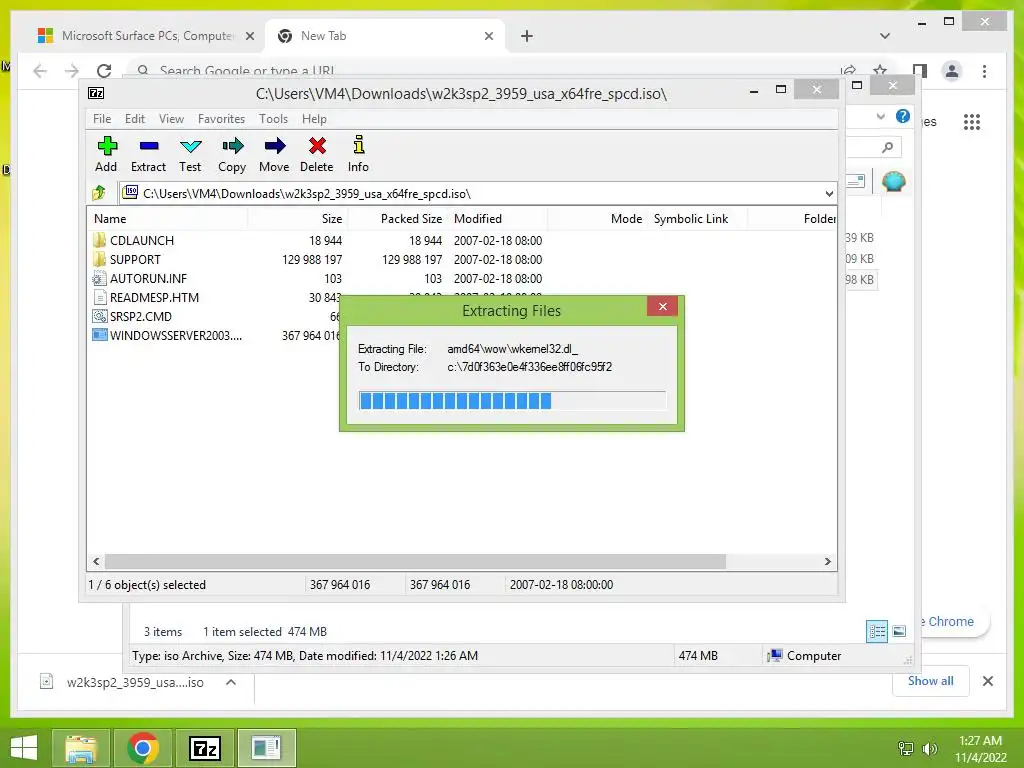
Task: Switch Explorer to details view
Action: [876, 631]
